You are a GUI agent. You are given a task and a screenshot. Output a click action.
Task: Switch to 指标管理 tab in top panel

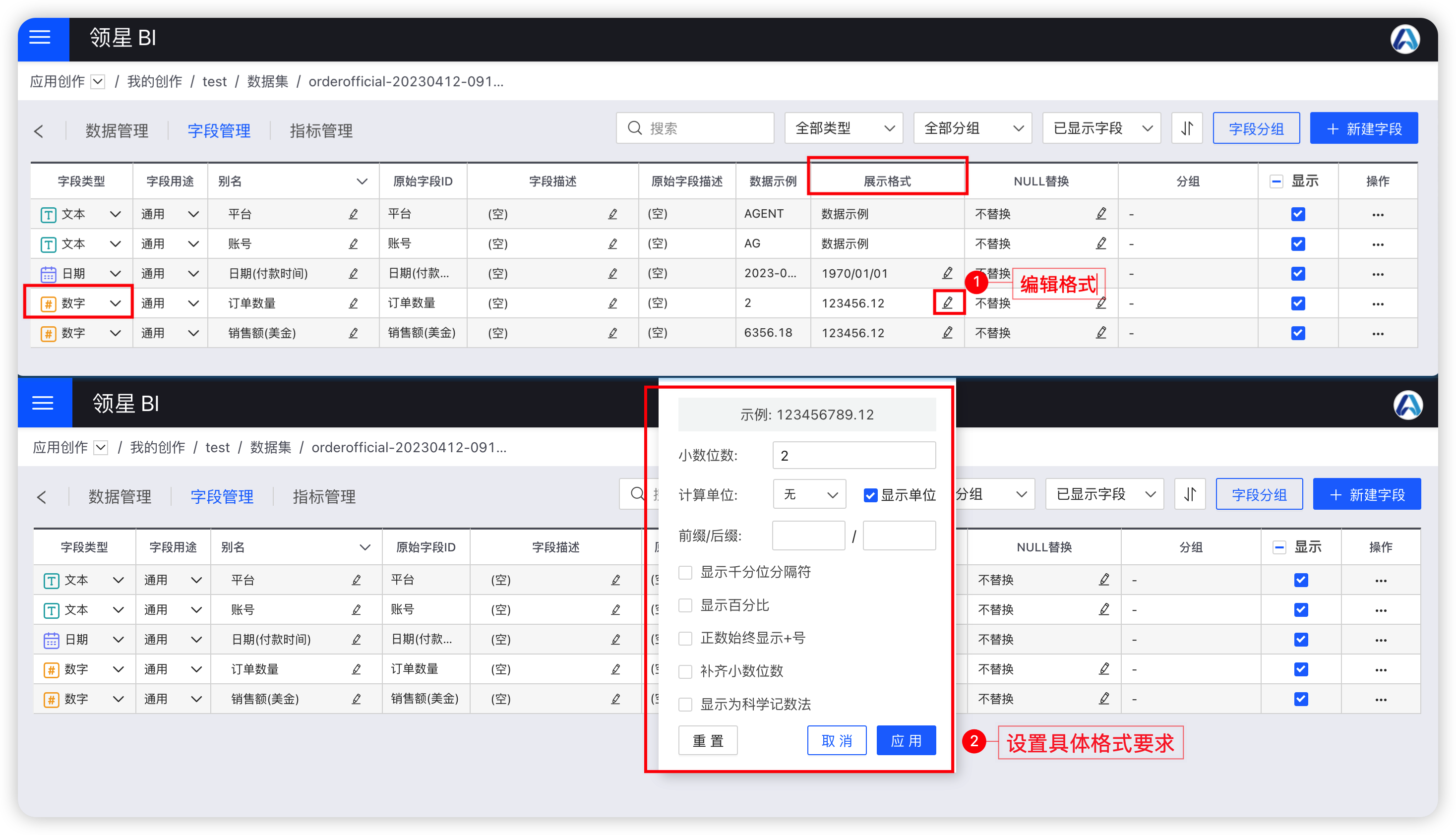(x=321, y=131)
